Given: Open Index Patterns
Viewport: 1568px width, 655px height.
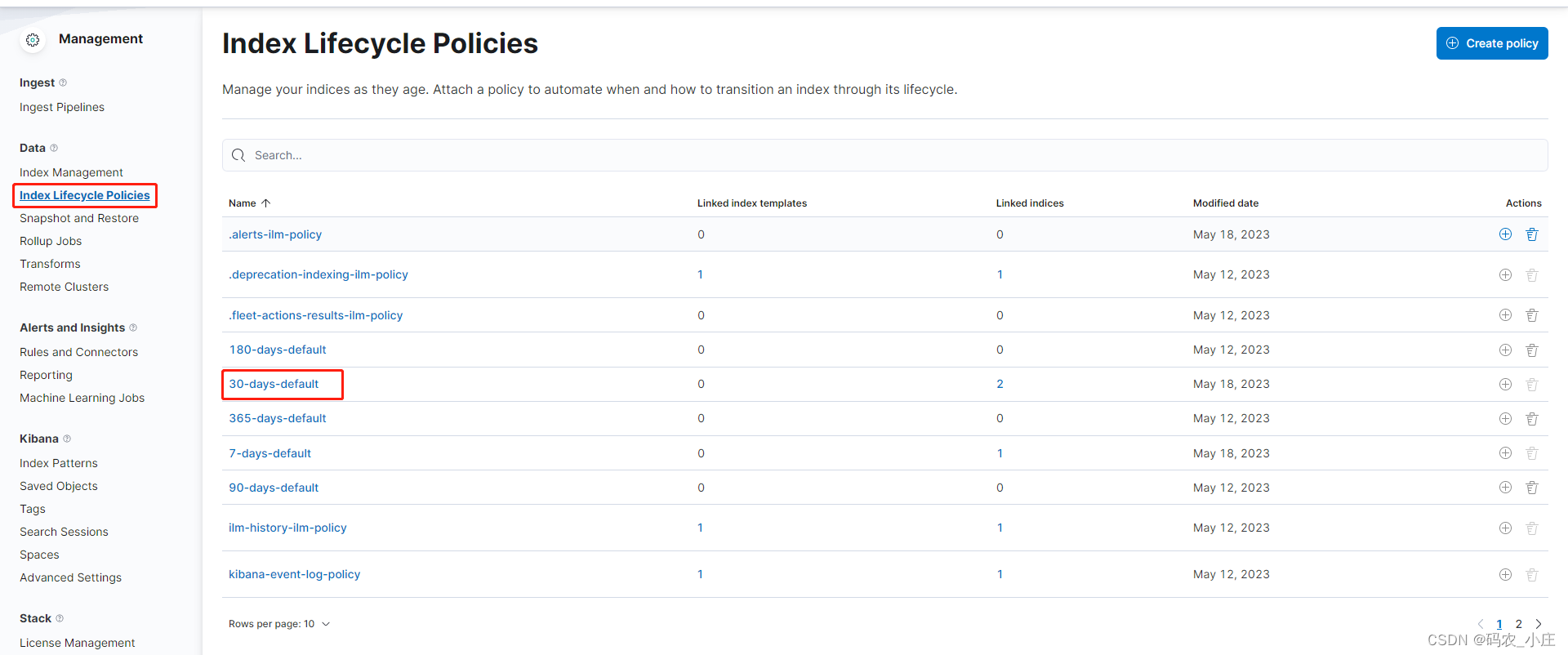Looking at the screenshot, I should click(59, 463).
